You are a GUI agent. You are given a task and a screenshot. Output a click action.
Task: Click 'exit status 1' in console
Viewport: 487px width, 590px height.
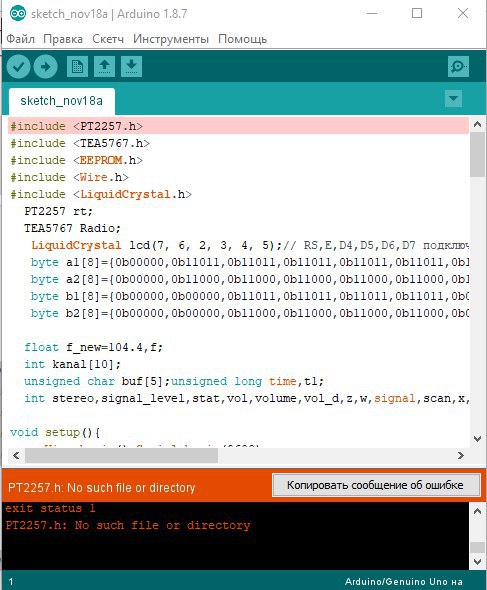click(x=50, y=509)
